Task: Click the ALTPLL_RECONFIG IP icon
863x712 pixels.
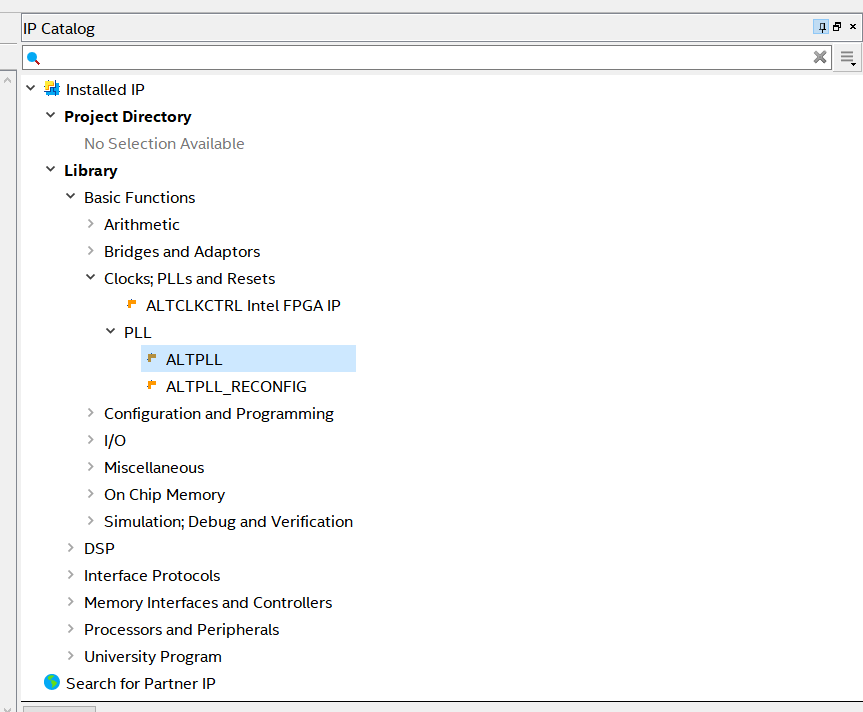Action: tap(152, 386)
